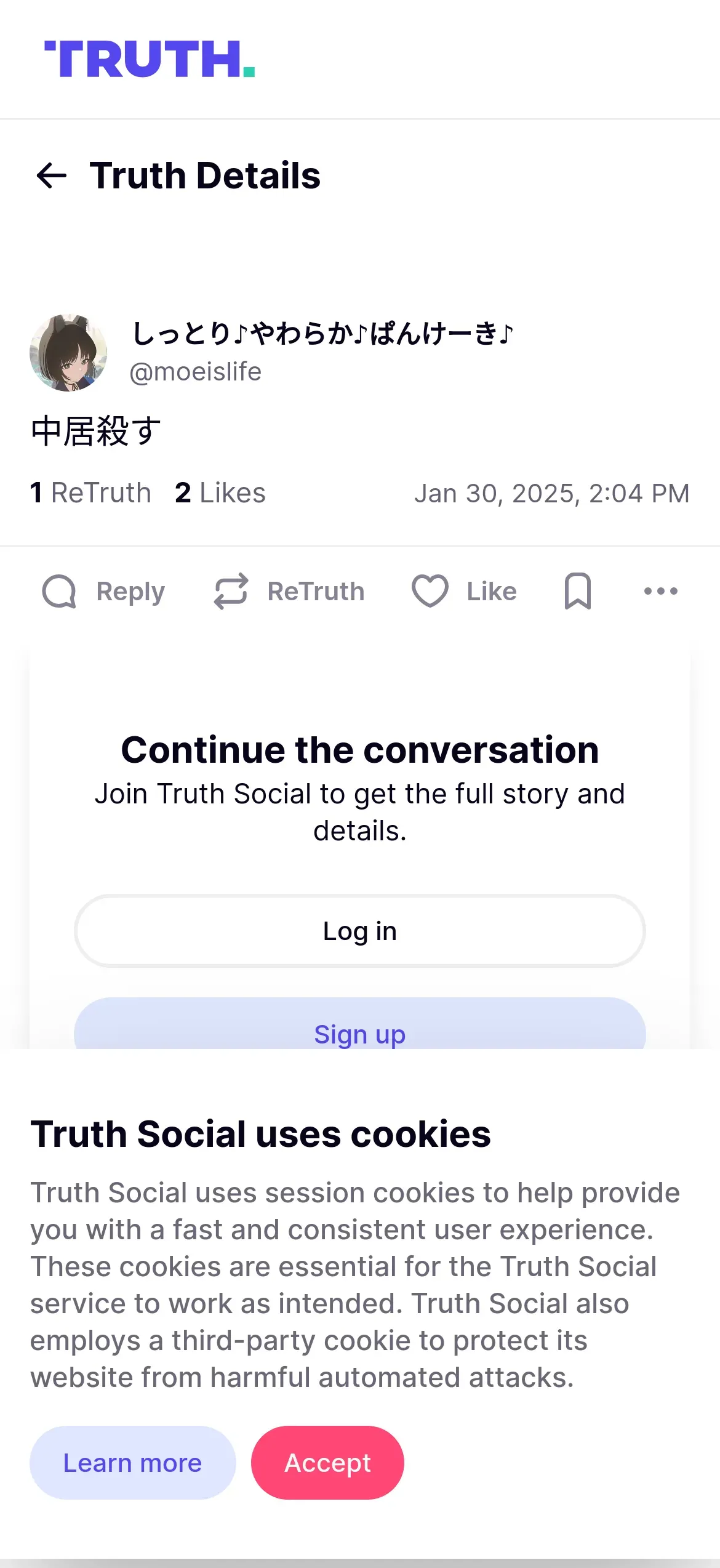This screenshot has width=720, height=1568.
Task: Open the poster's profile avatar
Action: pyautogui.click(x=68, y=353)
